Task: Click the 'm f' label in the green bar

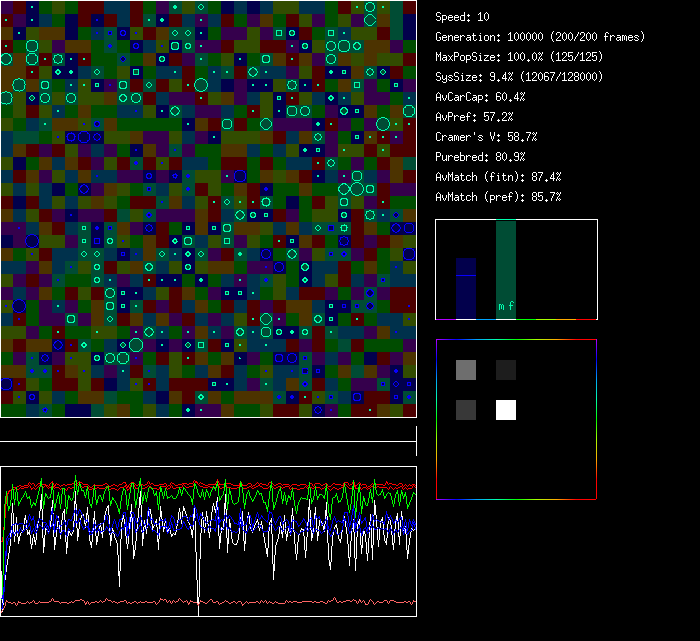Action: click(x=506, y=306)
